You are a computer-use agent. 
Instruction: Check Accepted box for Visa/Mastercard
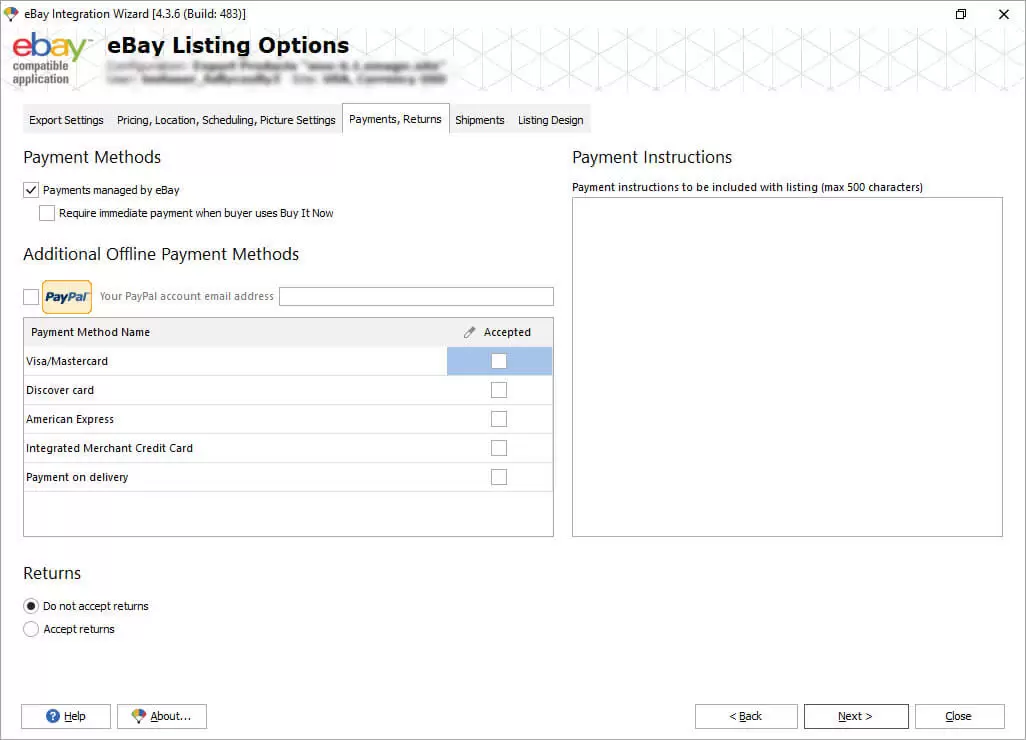pyautogui.click(x=499, y=361)
